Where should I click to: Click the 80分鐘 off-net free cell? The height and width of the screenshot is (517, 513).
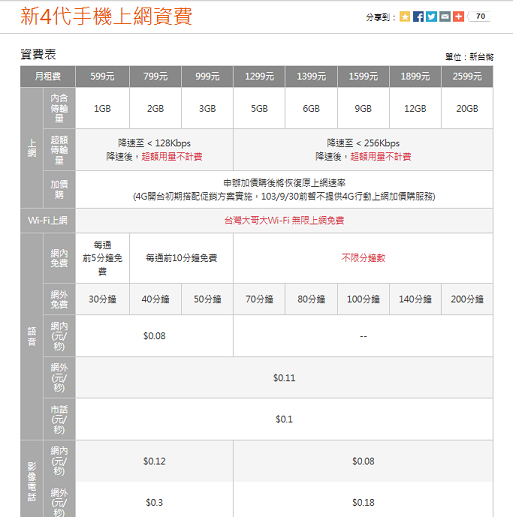311,299
